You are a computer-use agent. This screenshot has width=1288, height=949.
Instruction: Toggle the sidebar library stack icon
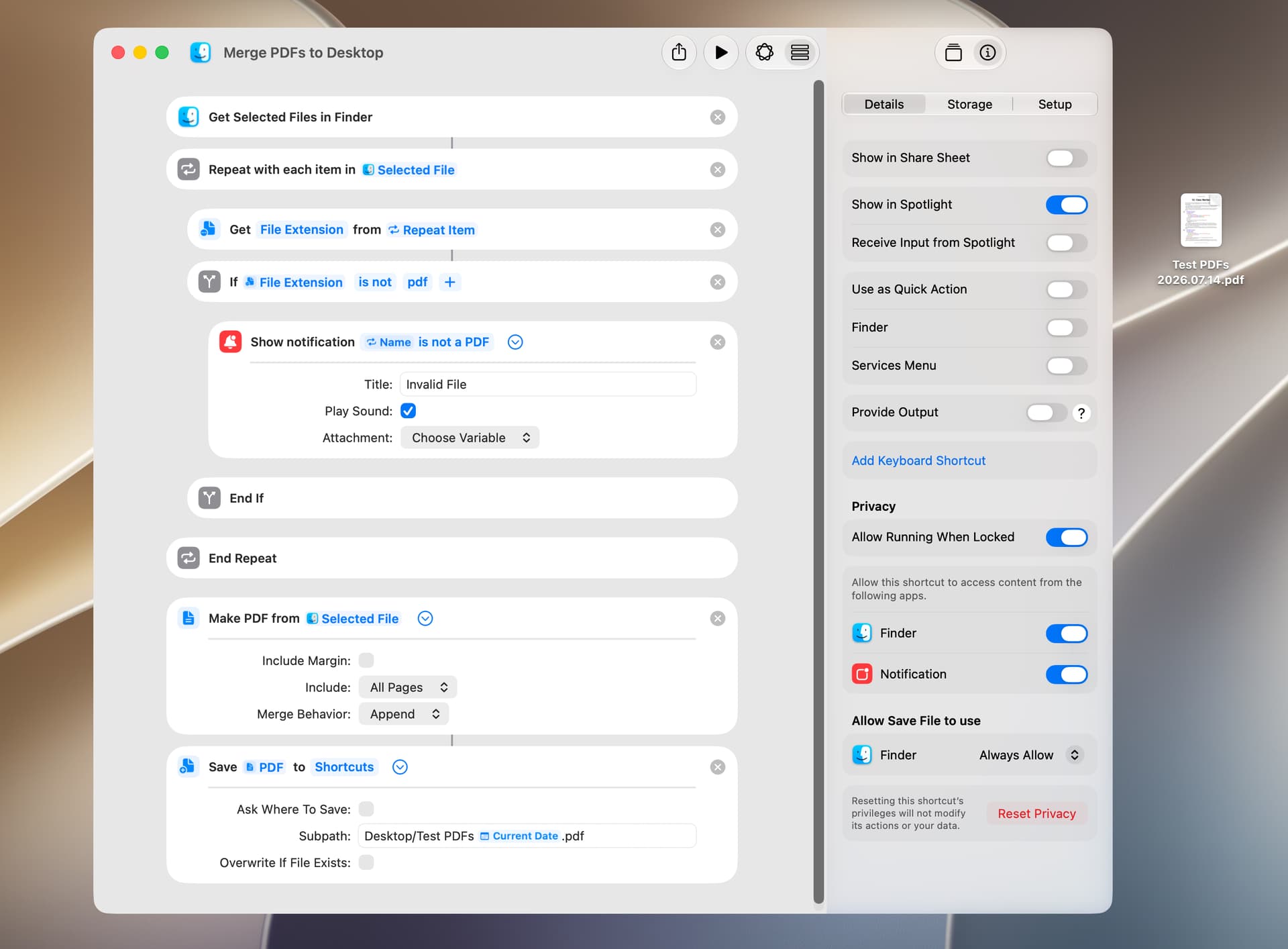tap(953, 52)
